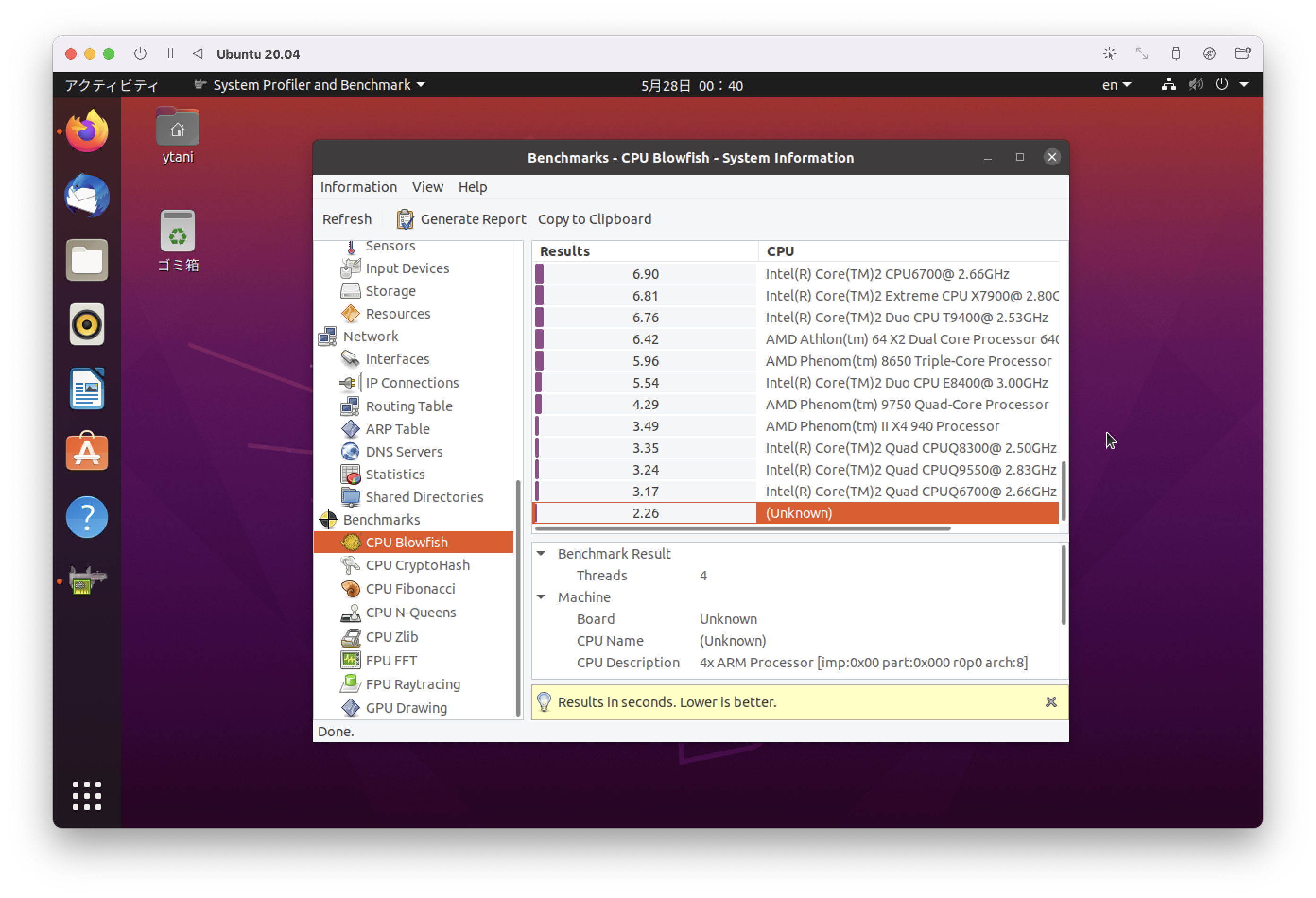Select the FPU Raytracing benchmark
Viewport: 1316px width, 898px height.
pyautogui.click(x=413, y=684)
